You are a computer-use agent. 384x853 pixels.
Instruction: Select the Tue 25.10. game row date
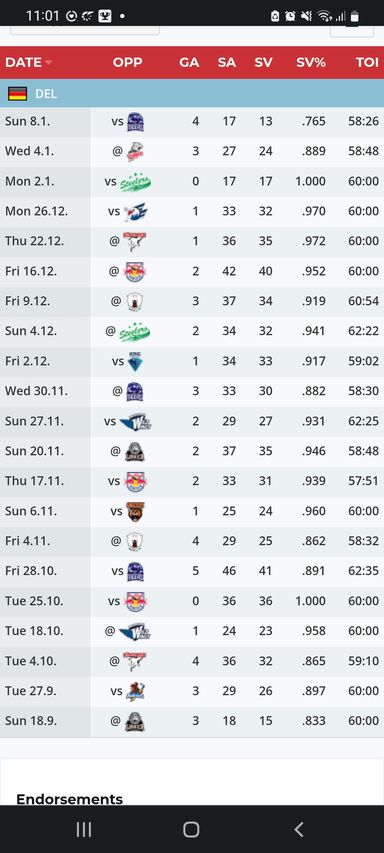pyautogui.click(x=34, y=601)
